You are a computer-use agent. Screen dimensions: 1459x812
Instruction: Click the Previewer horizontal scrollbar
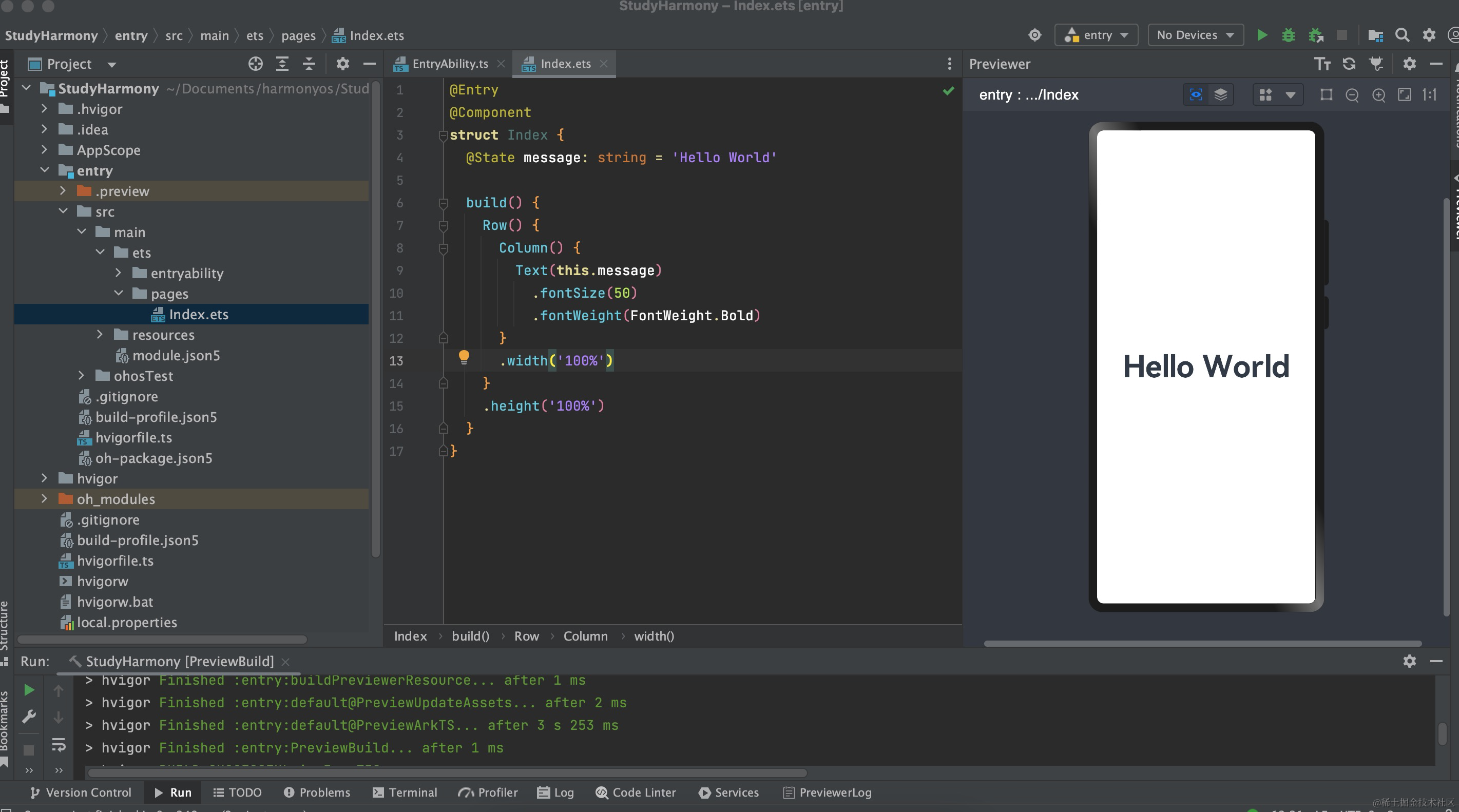tap(1202, 643)
